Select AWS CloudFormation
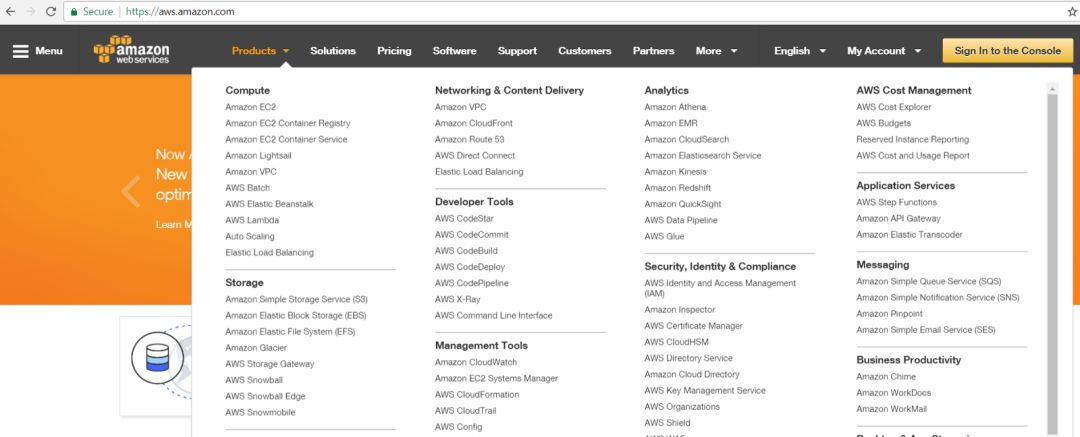Screen dimensions: 1080x437 (x=477, y=395)
